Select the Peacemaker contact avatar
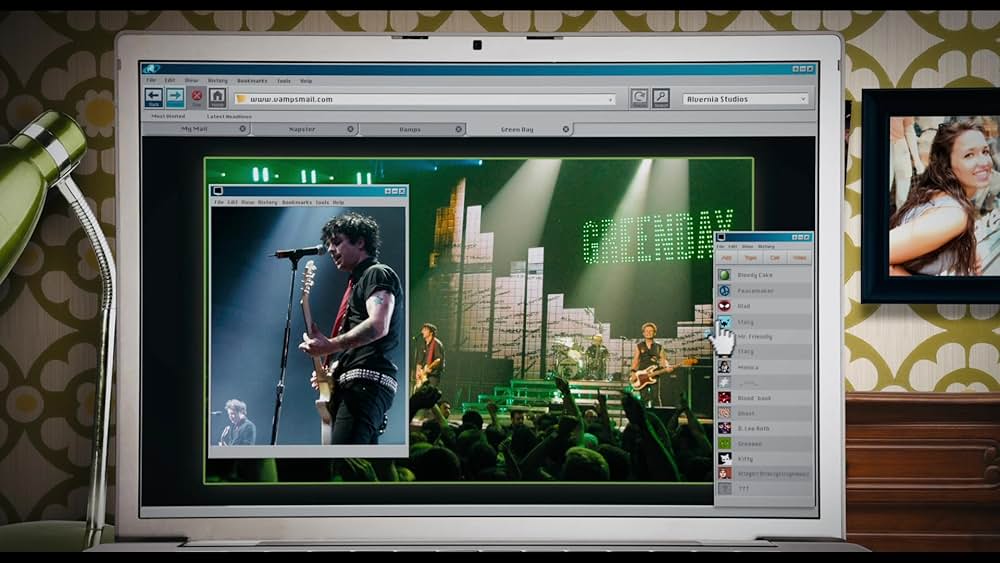Viewport: 1000px width, 563px height. click(x=724, y=290)
